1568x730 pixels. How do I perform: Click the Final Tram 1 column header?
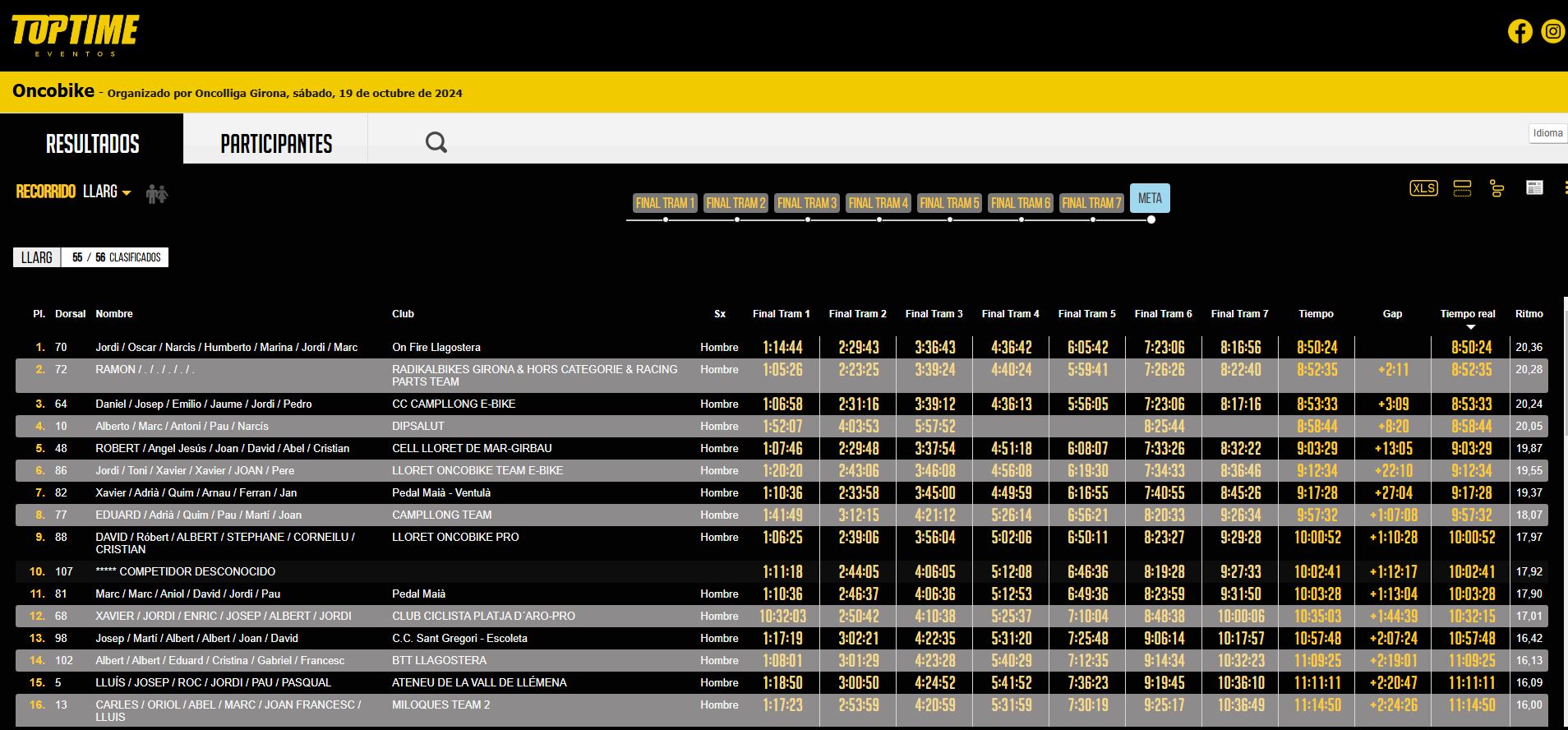pos(781,314)
